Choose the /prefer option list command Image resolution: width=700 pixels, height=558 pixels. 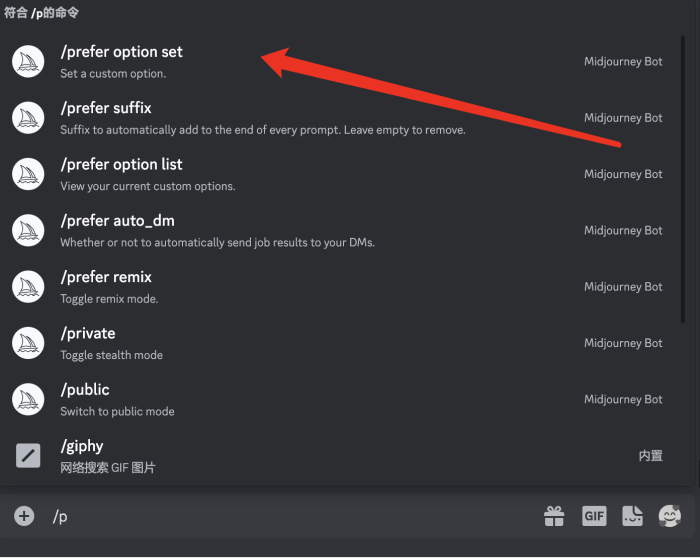121,164
